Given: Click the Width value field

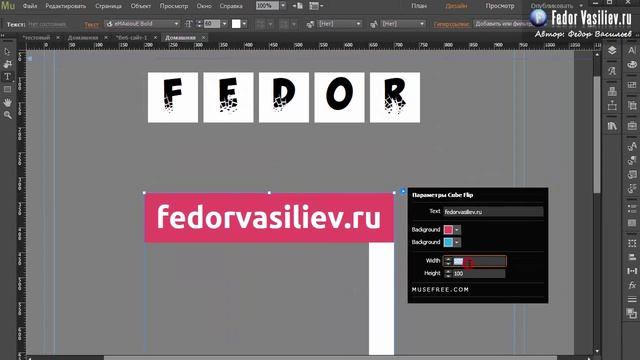Looking at the screenshot, I should pyautogui.click(x=479, y=261).
